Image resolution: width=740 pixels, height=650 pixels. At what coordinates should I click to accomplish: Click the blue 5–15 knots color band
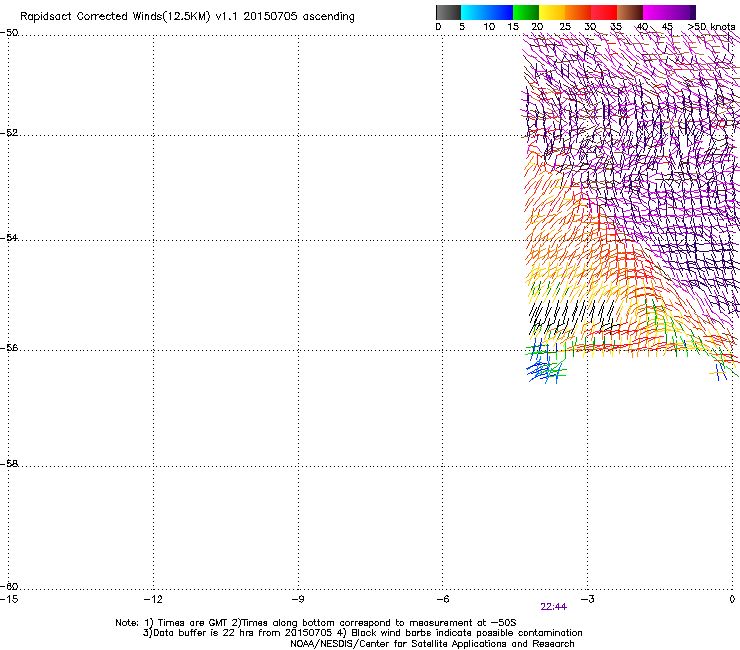coord(487,12)
